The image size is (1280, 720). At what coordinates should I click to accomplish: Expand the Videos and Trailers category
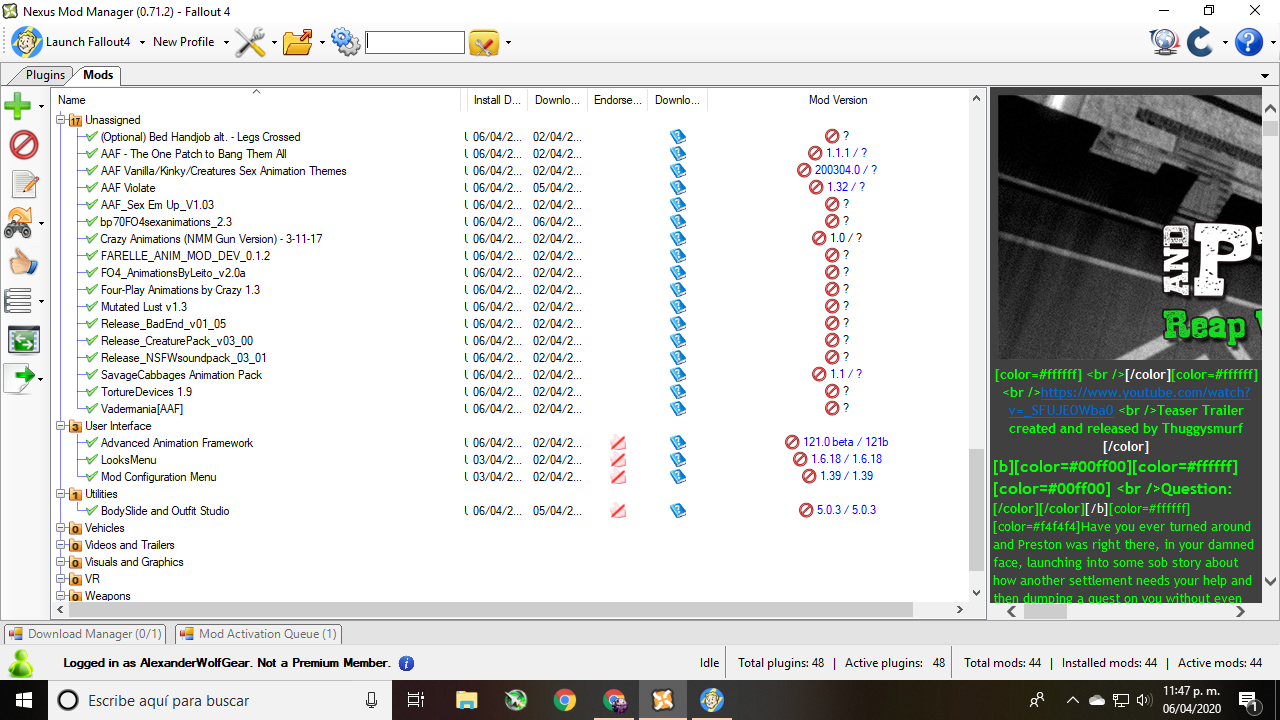click(x=61, y=545)
